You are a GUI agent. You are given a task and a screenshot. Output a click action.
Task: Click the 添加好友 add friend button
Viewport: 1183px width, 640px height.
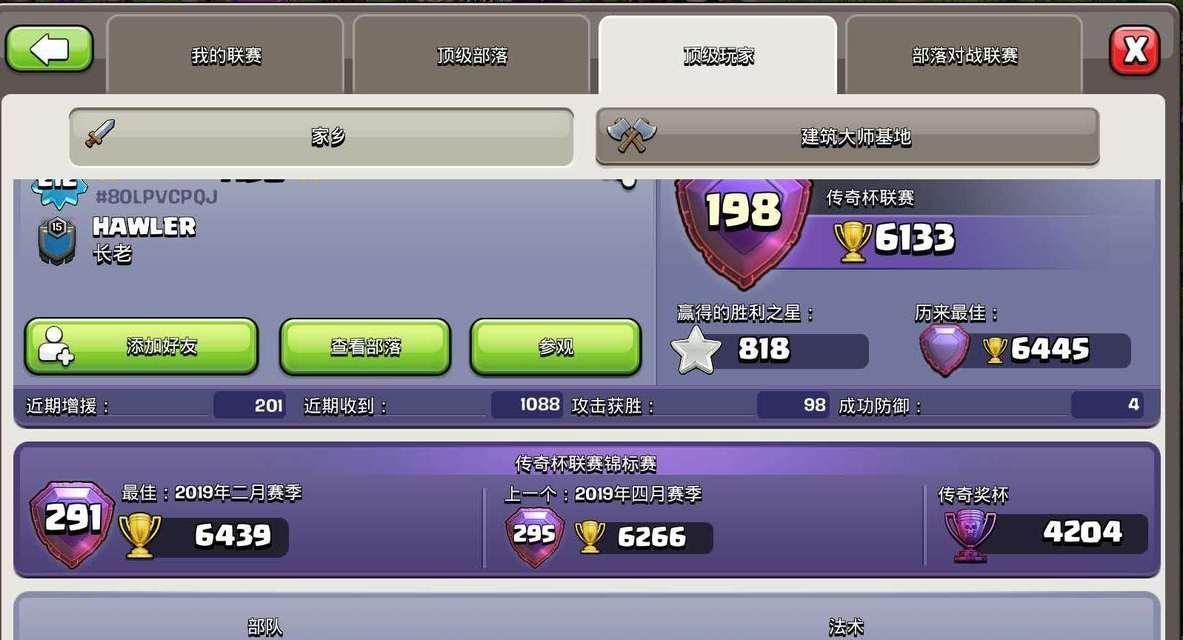[x=141, y=346]
